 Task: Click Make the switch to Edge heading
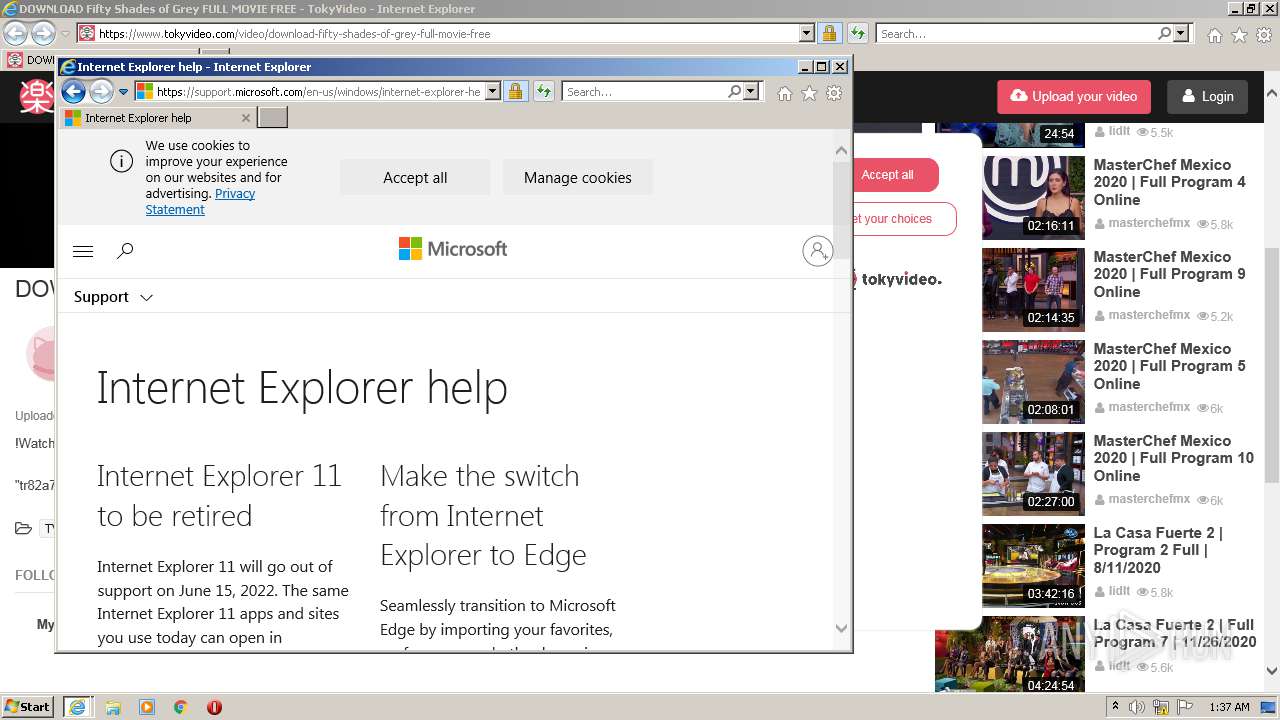coord(483,515)
